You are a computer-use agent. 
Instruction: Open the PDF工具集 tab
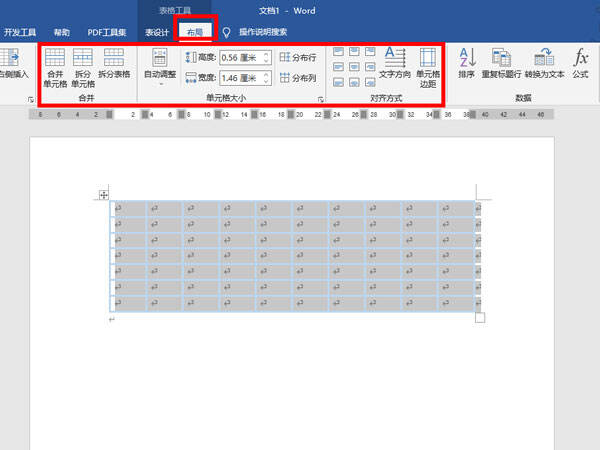pos(107,32)
